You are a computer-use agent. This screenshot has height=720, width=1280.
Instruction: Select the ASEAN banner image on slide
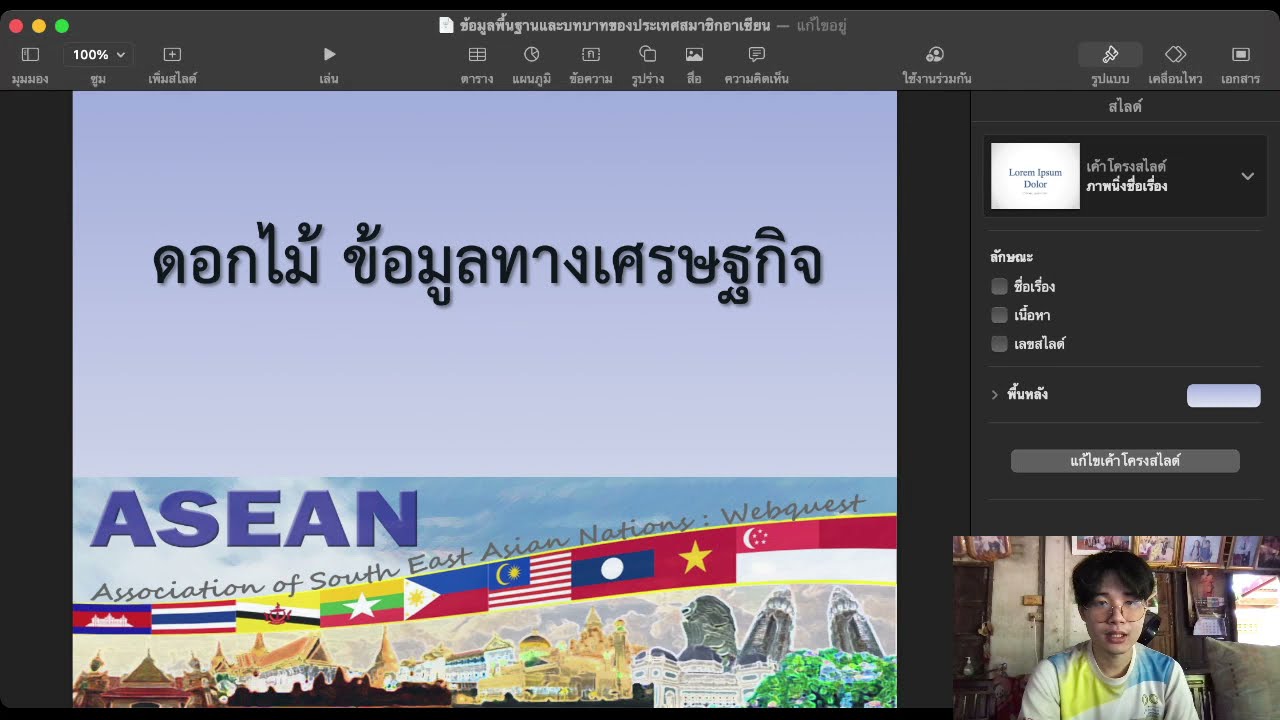(484, 592)
